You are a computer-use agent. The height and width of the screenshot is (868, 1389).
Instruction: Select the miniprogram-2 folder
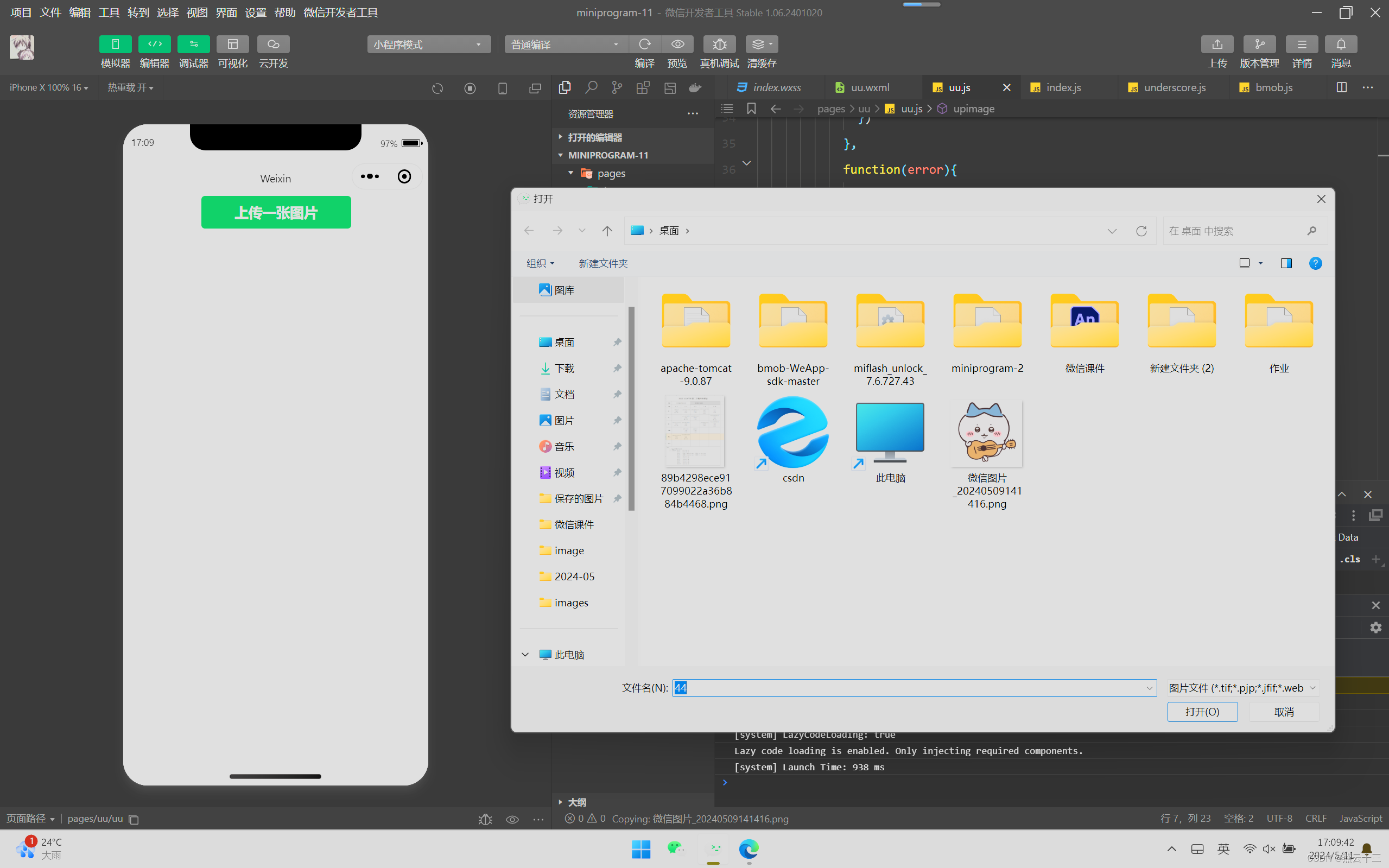987,333
